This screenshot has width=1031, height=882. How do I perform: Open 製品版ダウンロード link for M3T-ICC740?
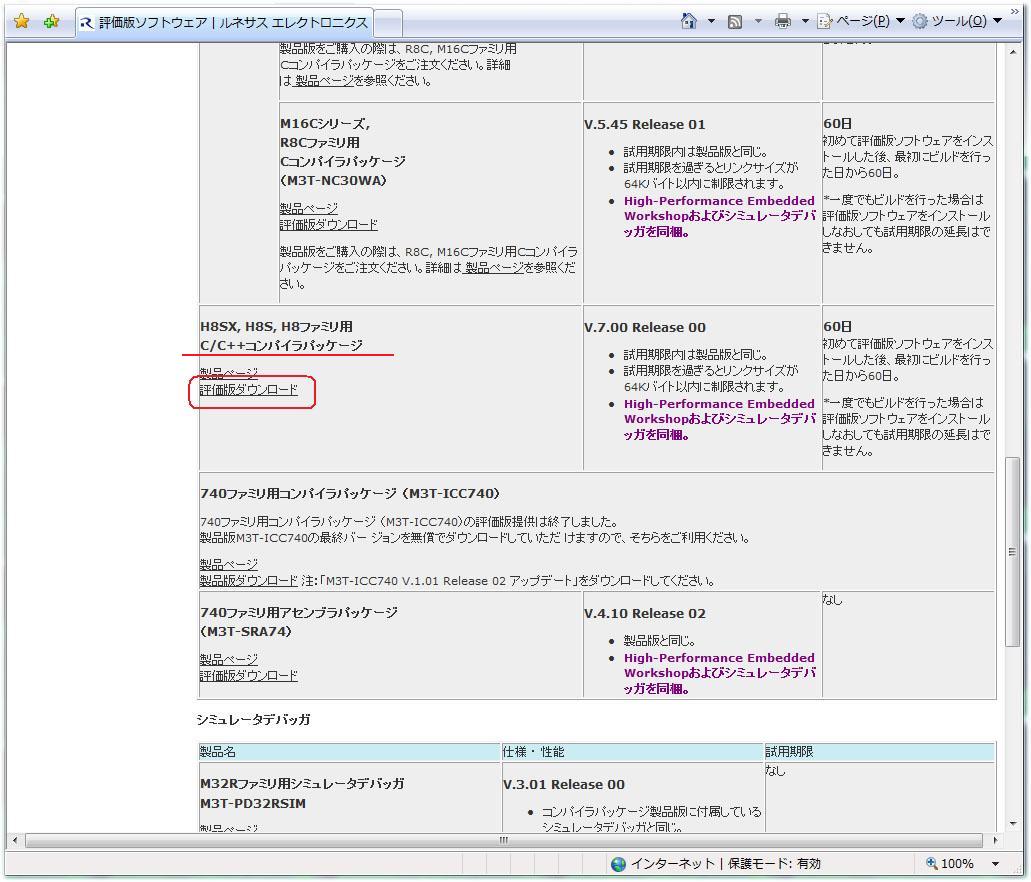(249, 581)
